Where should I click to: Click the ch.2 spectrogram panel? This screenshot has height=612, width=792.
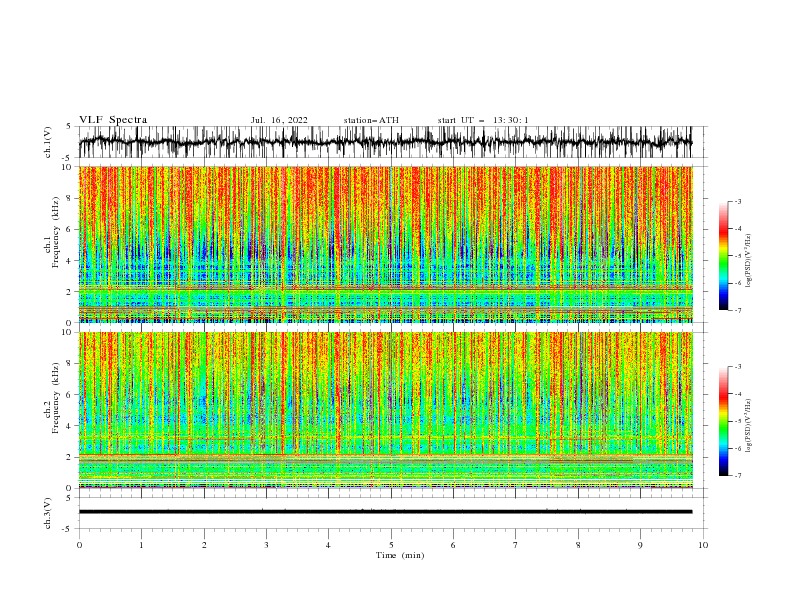(386, 410)
